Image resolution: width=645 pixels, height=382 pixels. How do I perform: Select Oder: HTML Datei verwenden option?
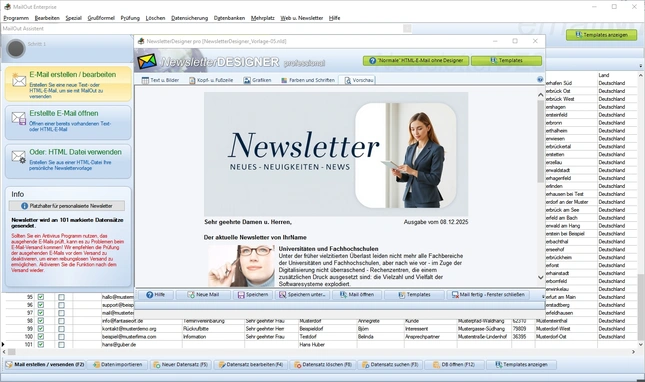point(68,161)
